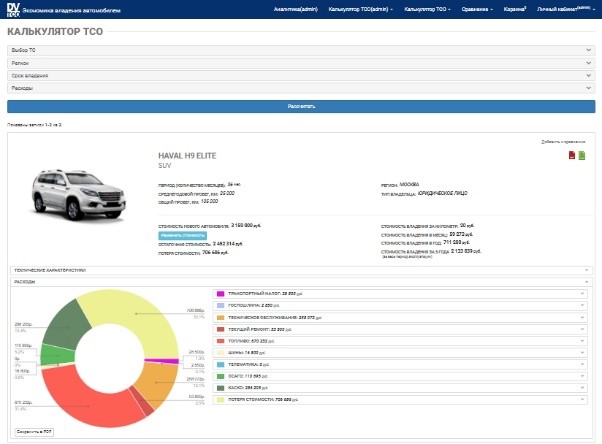Open Аналитика(admin) menu item
Viewport: 602px width, 444px height.
pyautogui.click(x=294, y=9)
